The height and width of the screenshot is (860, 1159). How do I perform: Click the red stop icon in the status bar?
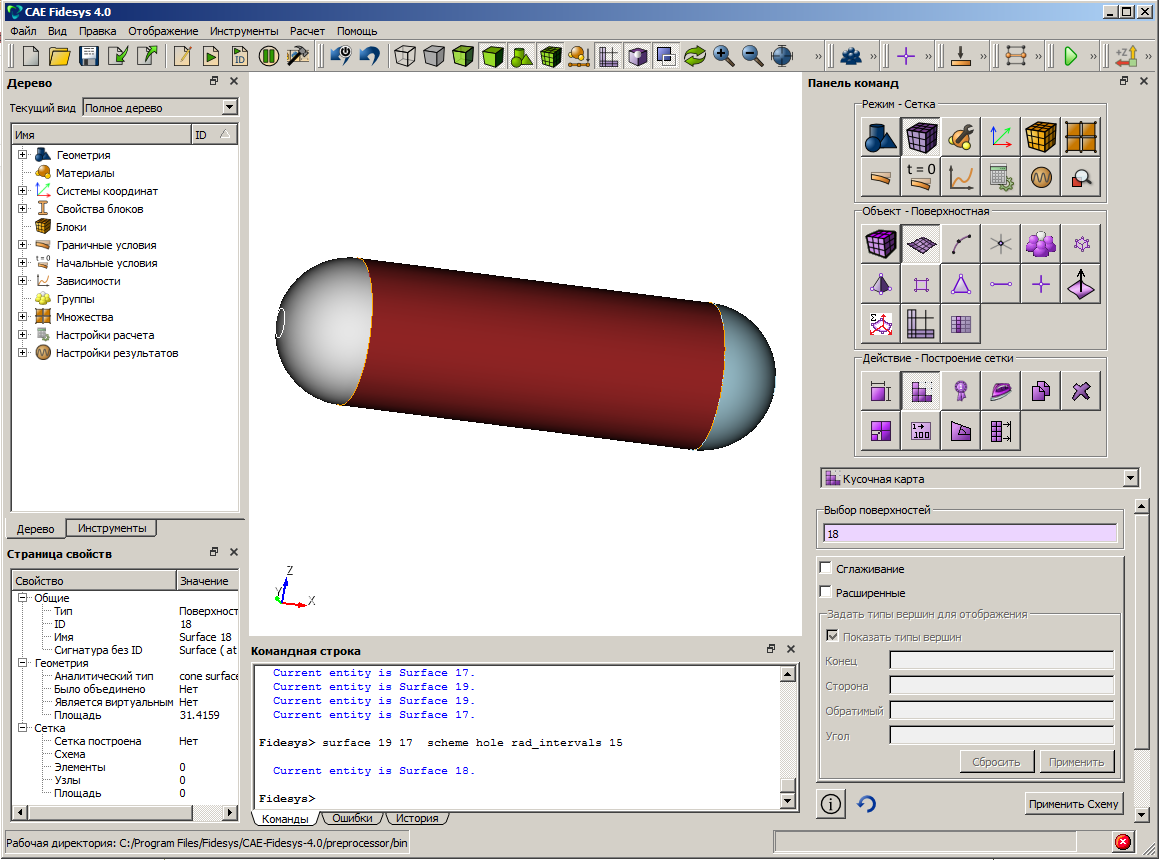(x=1123, y=842)
